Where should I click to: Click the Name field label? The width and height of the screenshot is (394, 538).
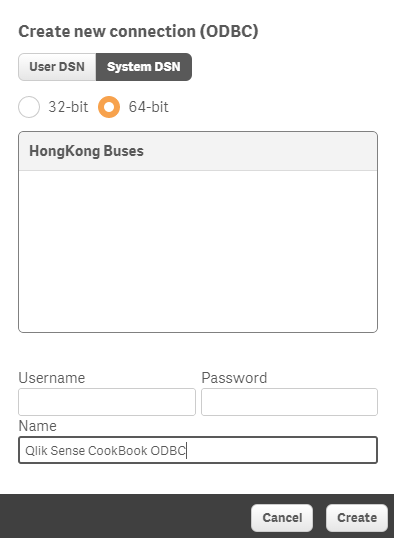(x=37, y=426)
